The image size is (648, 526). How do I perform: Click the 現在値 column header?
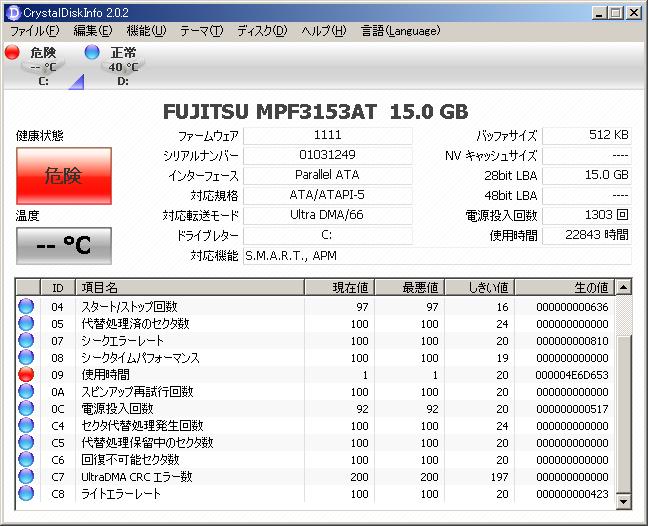click(x=339, y=287)
